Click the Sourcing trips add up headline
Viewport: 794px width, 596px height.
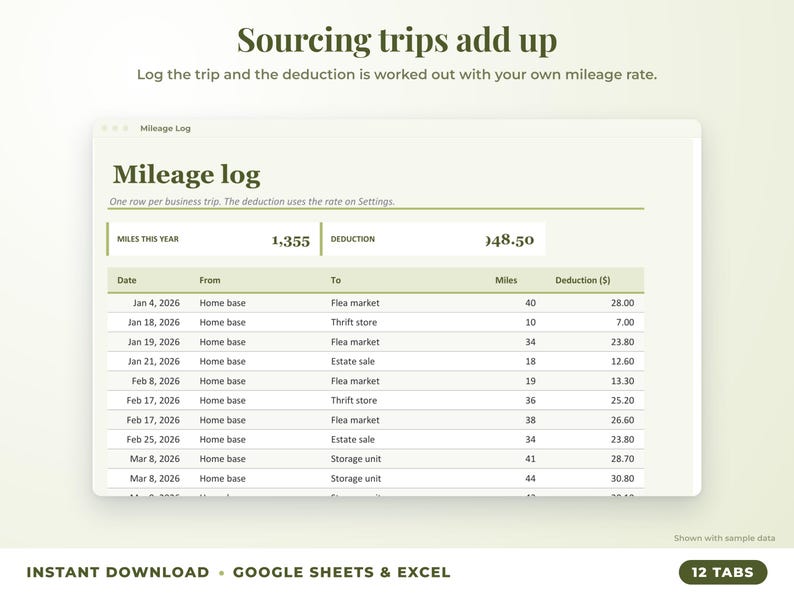pyautogui.click(x=397, y=41)
